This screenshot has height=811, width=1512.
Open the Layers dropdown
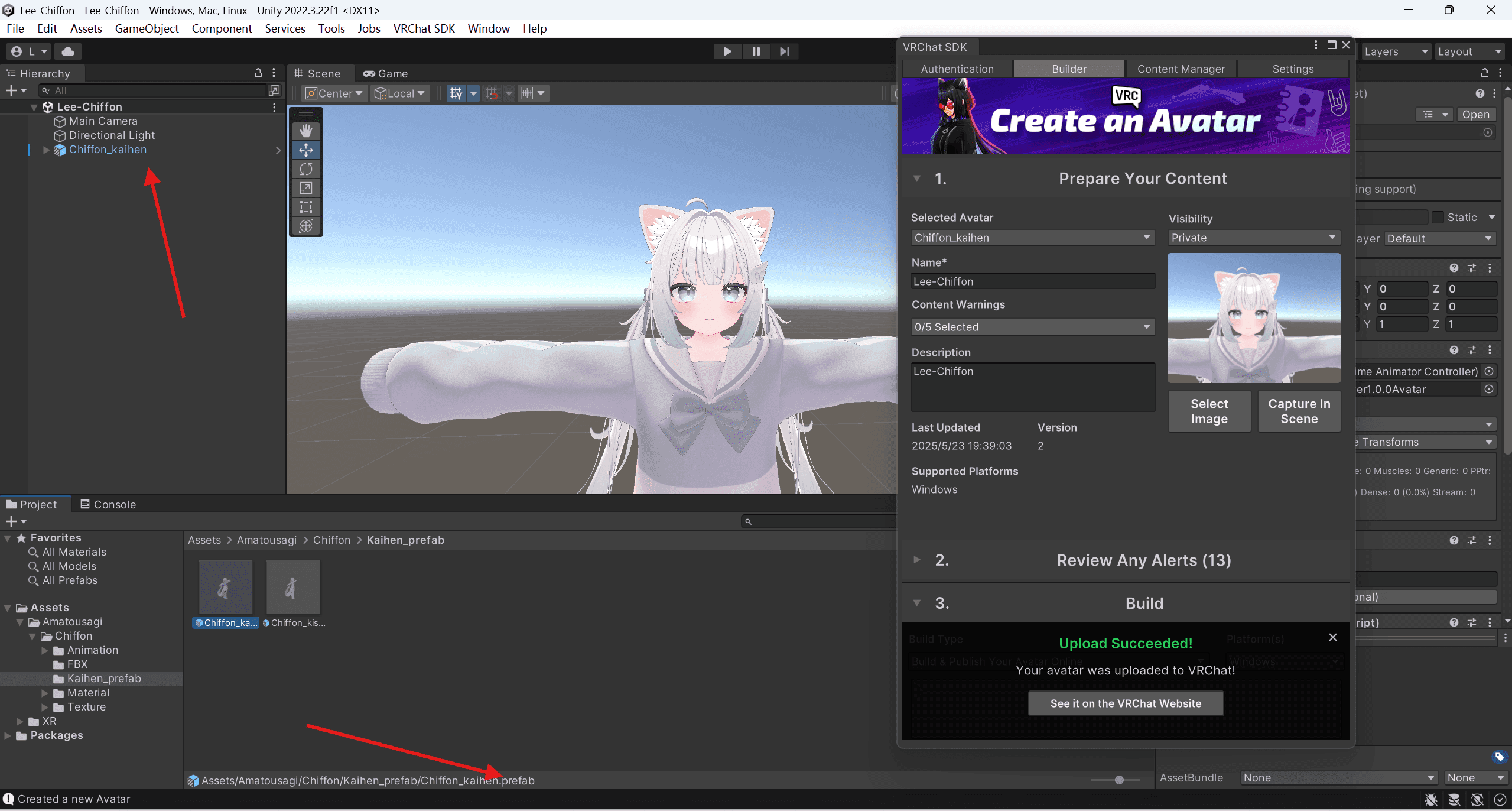click(x=1396, y=51)
